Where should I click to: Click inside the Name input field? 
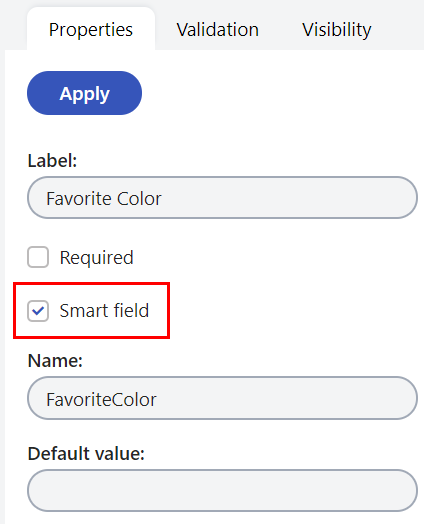click(222, 398)
